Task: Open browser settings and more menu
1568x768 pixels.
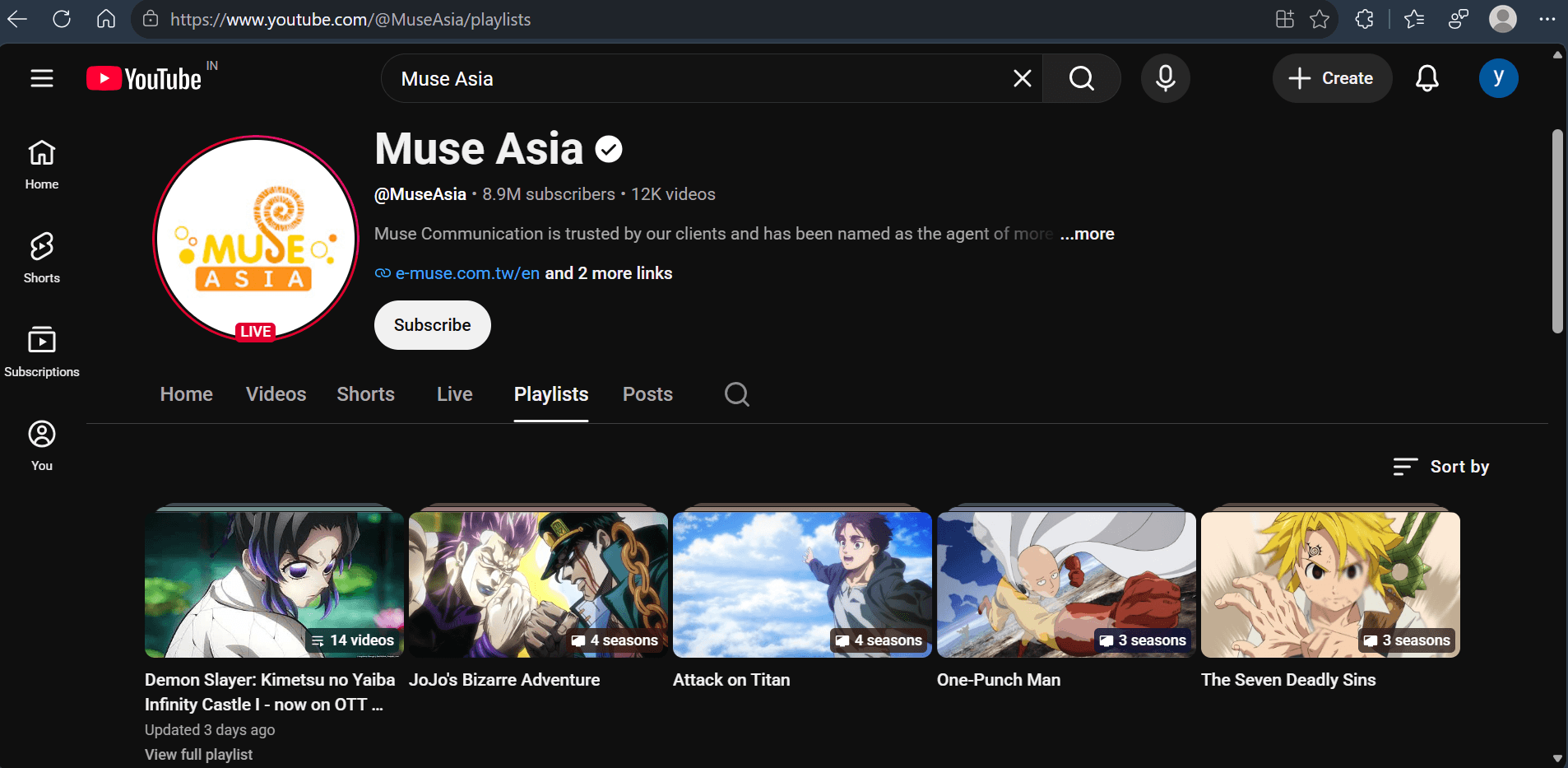Action: (1547, 19)
